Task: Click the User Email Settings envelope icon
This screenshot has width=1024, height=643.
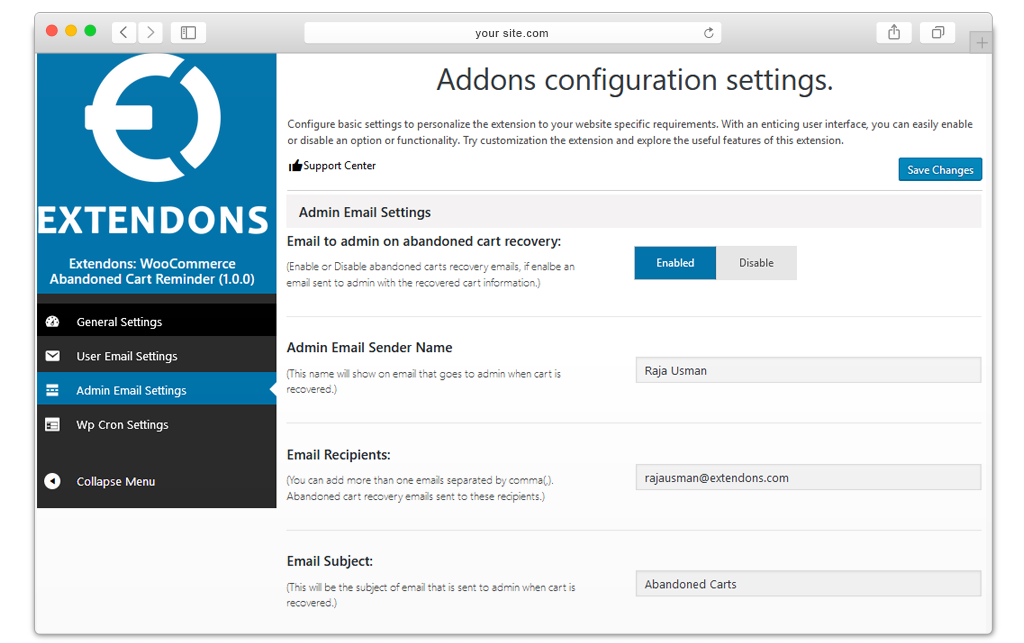Action: click(x=52, y=356)
